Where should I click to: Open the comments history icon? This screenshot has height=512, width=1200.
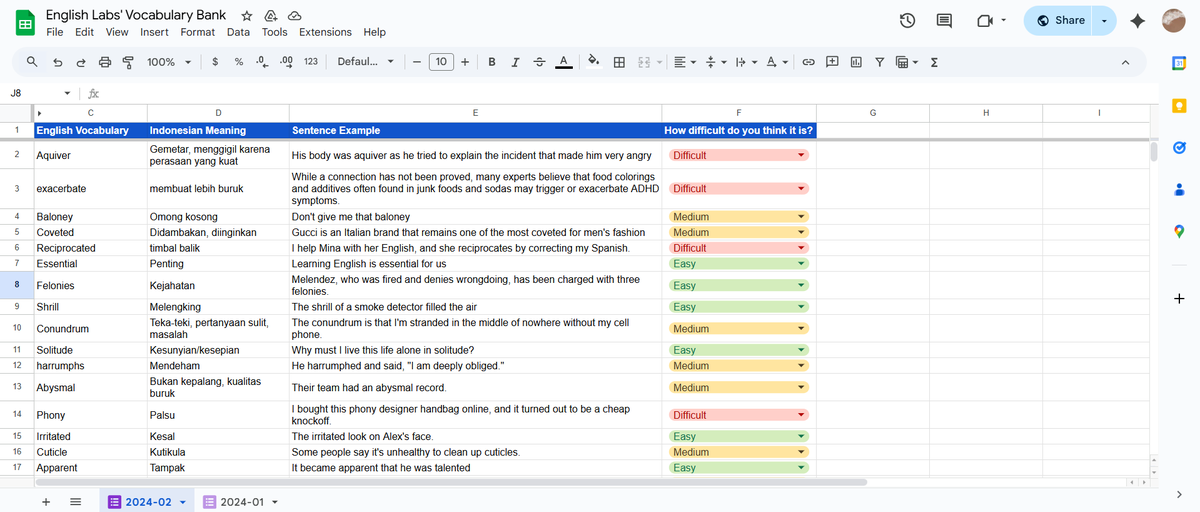tap(944, 20)
